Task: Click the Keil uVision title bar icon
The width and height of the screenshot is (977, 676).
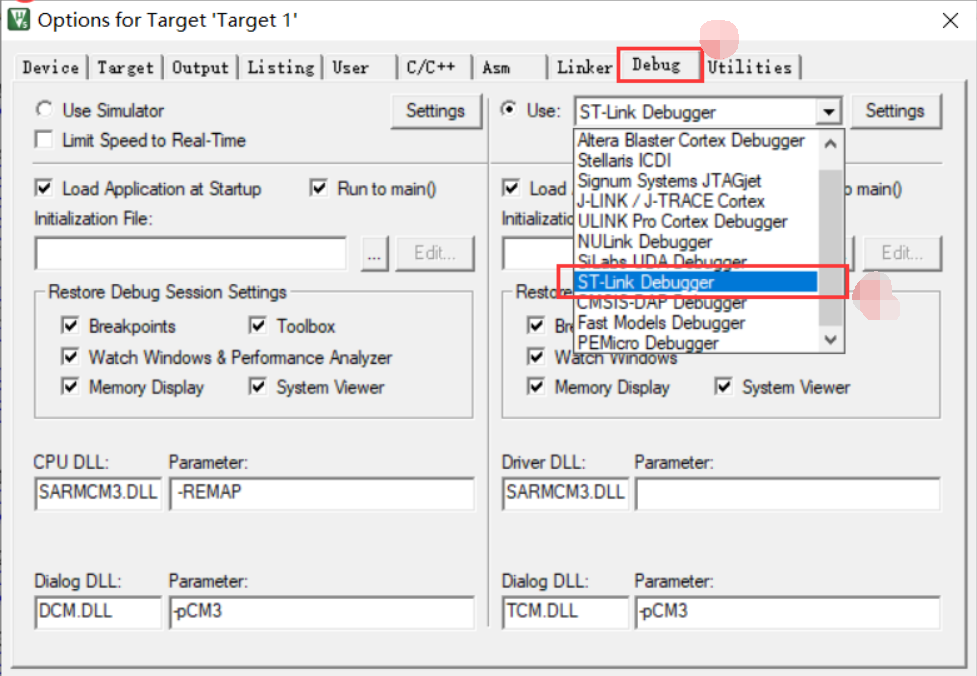Action: tap(18, 19)
